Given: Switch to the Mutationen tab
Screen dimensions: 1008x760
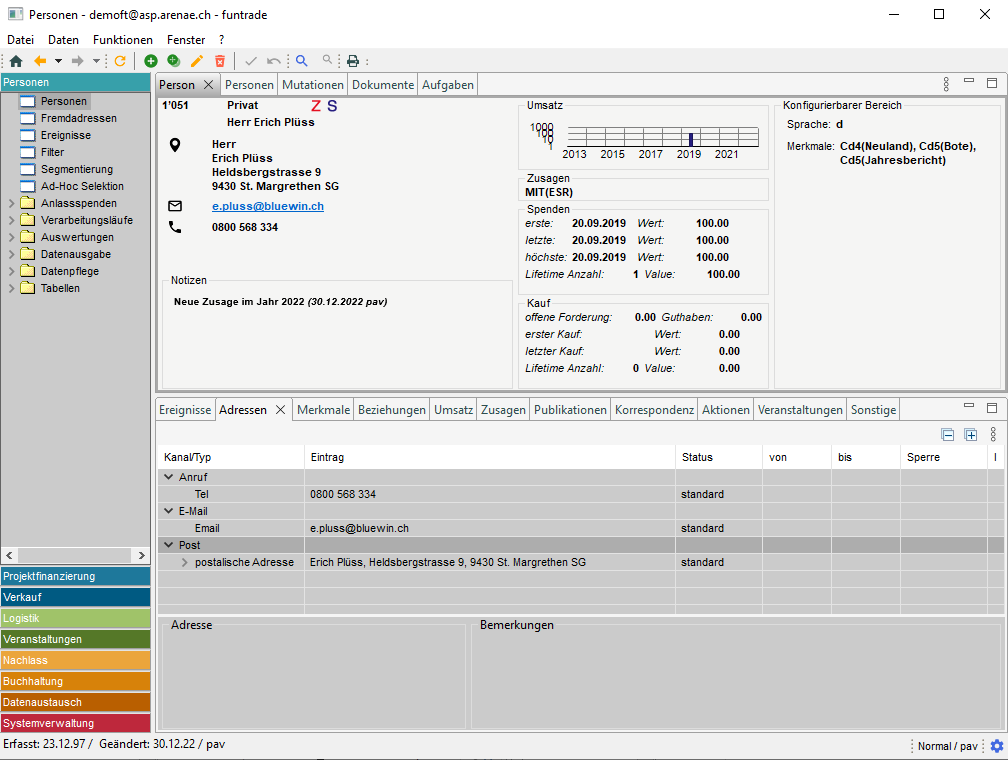Looking at the screenshot, I should point(313,85).
